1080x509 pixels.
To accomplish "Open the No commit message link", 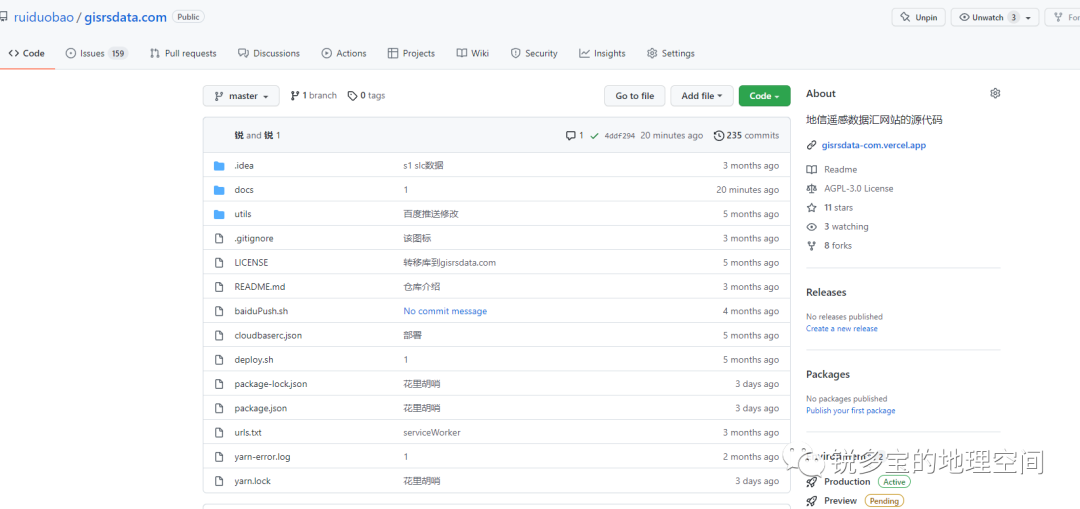I will [x=445, y=311].
